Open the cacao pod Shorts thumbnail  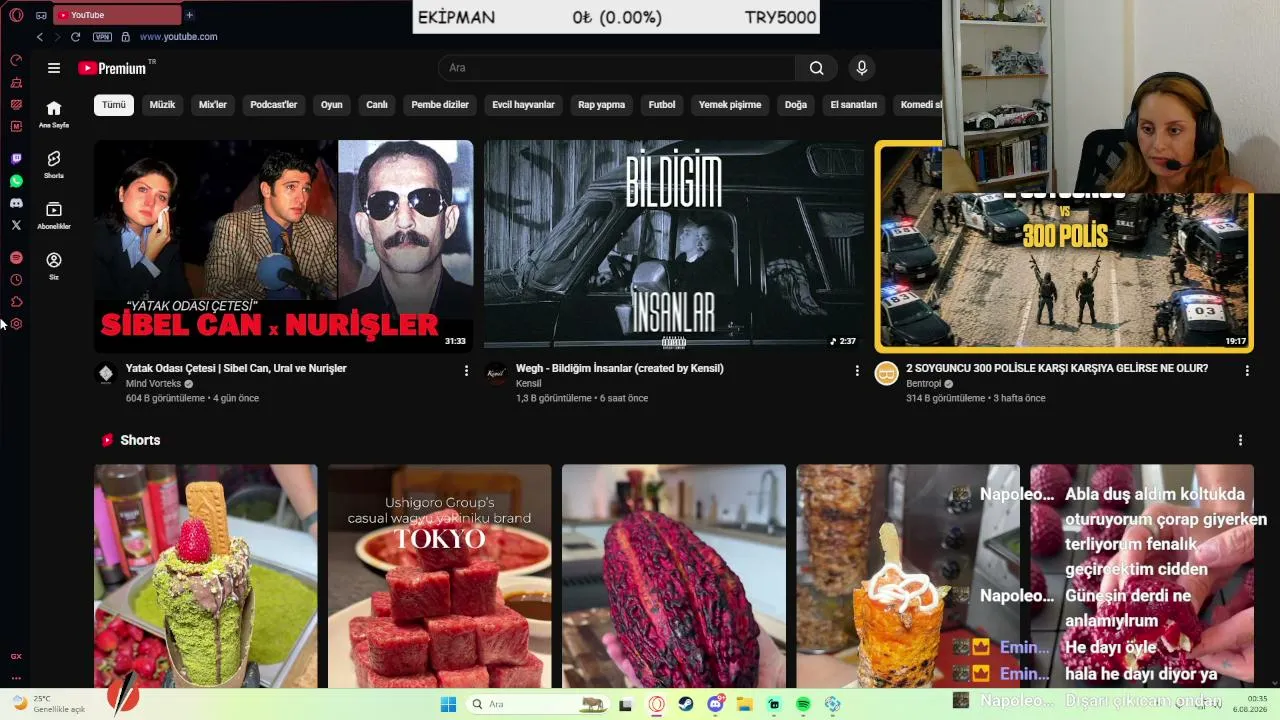[674, 576]
